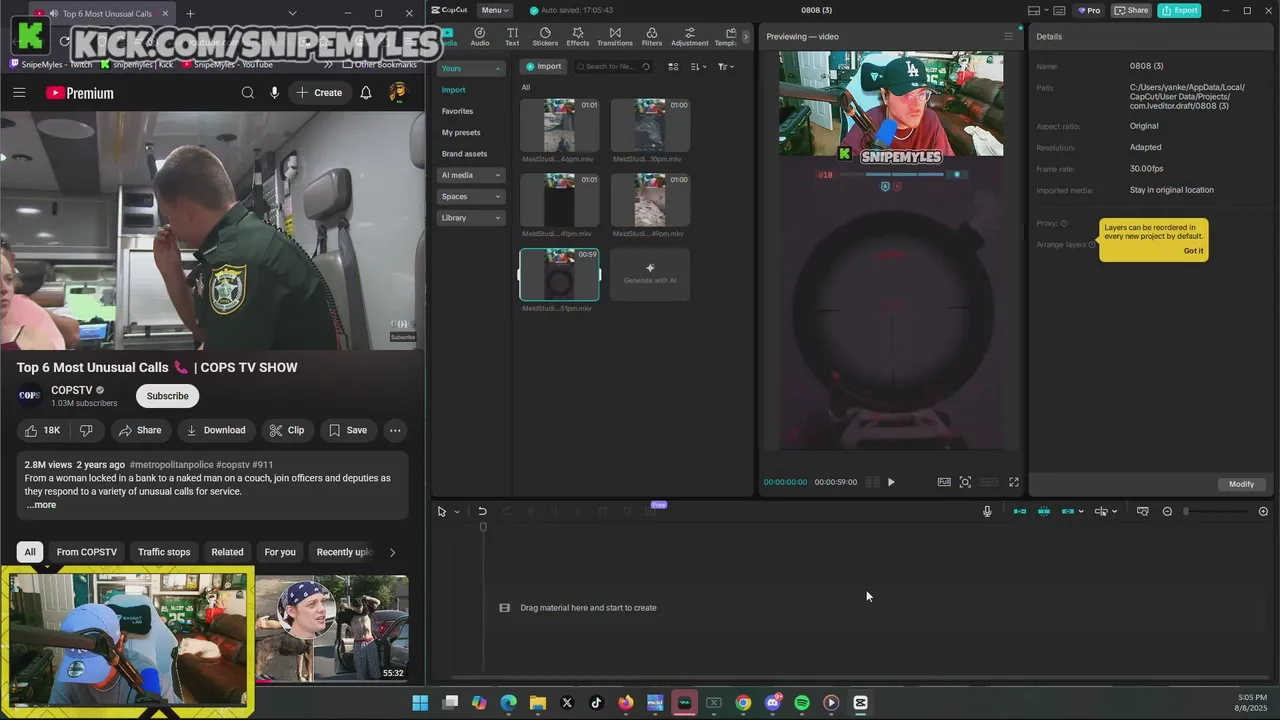This screenshot has width=1280, height=720.
Task: Open the Text tab in CapCut
Action: click(x=512, y=37)
